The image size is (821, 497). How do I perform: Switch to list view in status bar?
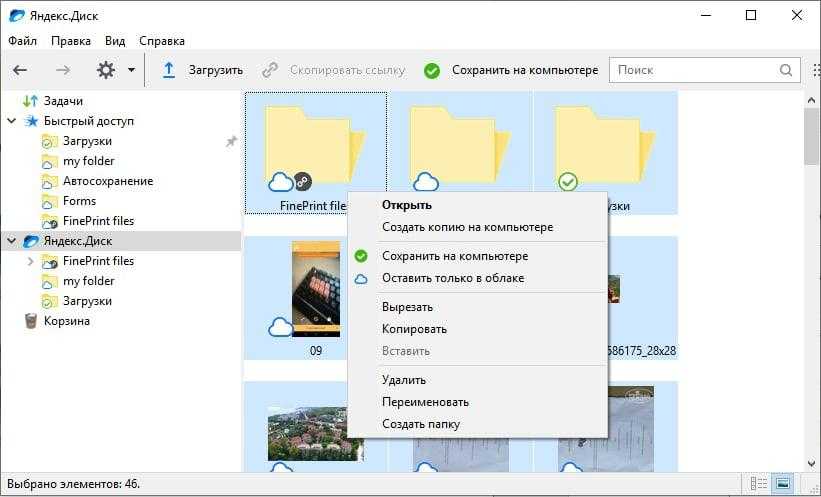[758, 483]
